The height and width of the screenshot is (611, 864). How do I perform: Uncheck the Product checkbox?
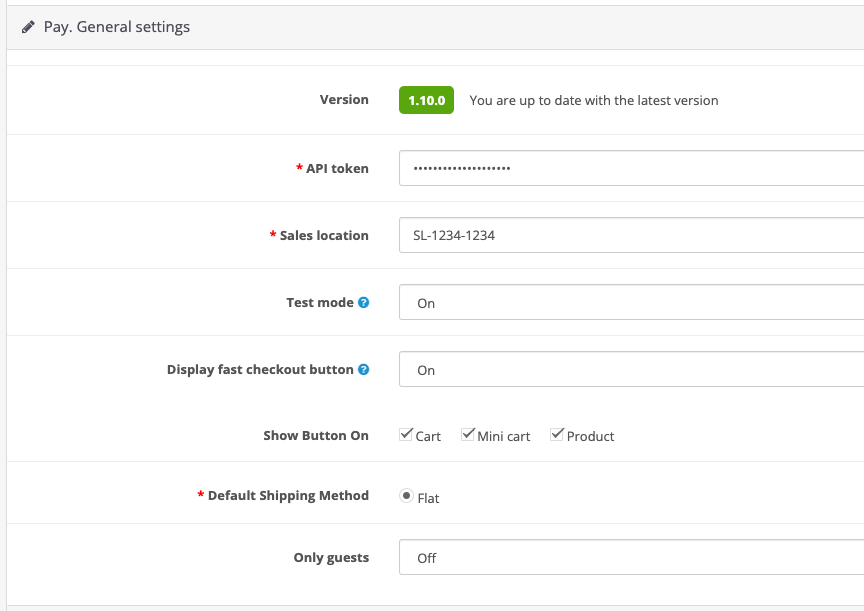coord(557,435)
